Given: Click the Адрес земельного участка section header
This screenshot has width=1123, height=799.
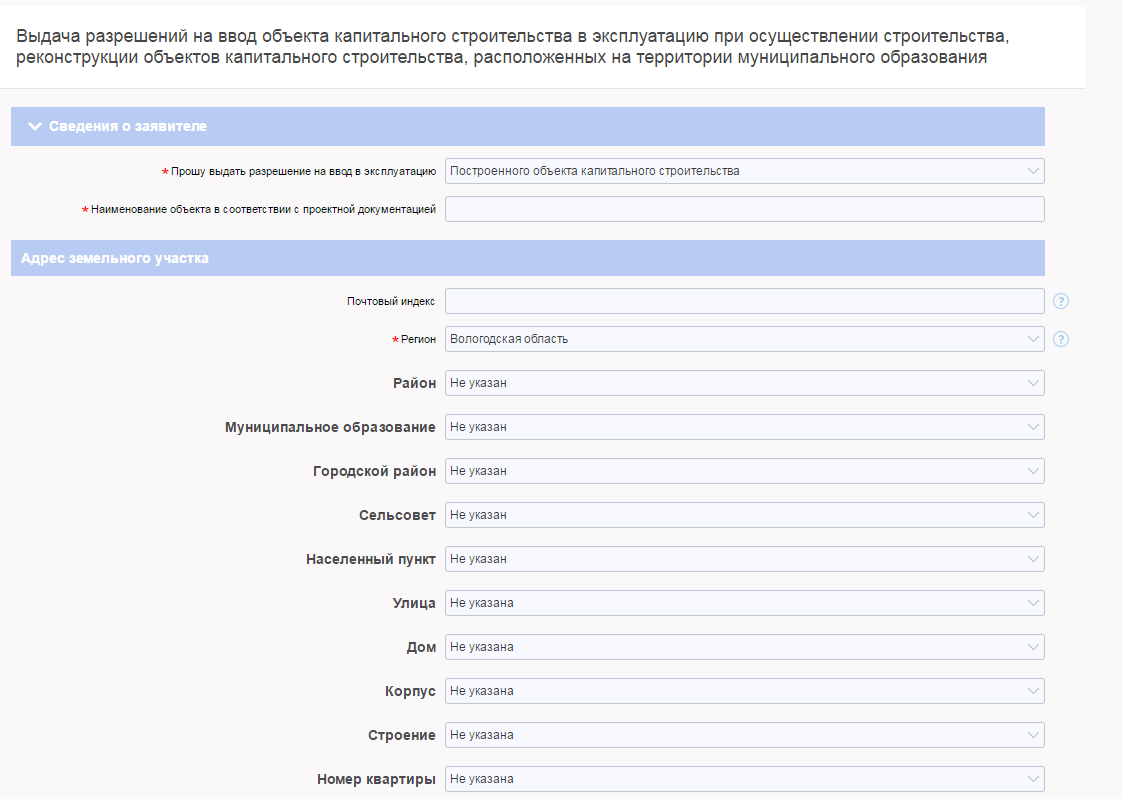Looking at the screenshot, I should click(115, 258).
